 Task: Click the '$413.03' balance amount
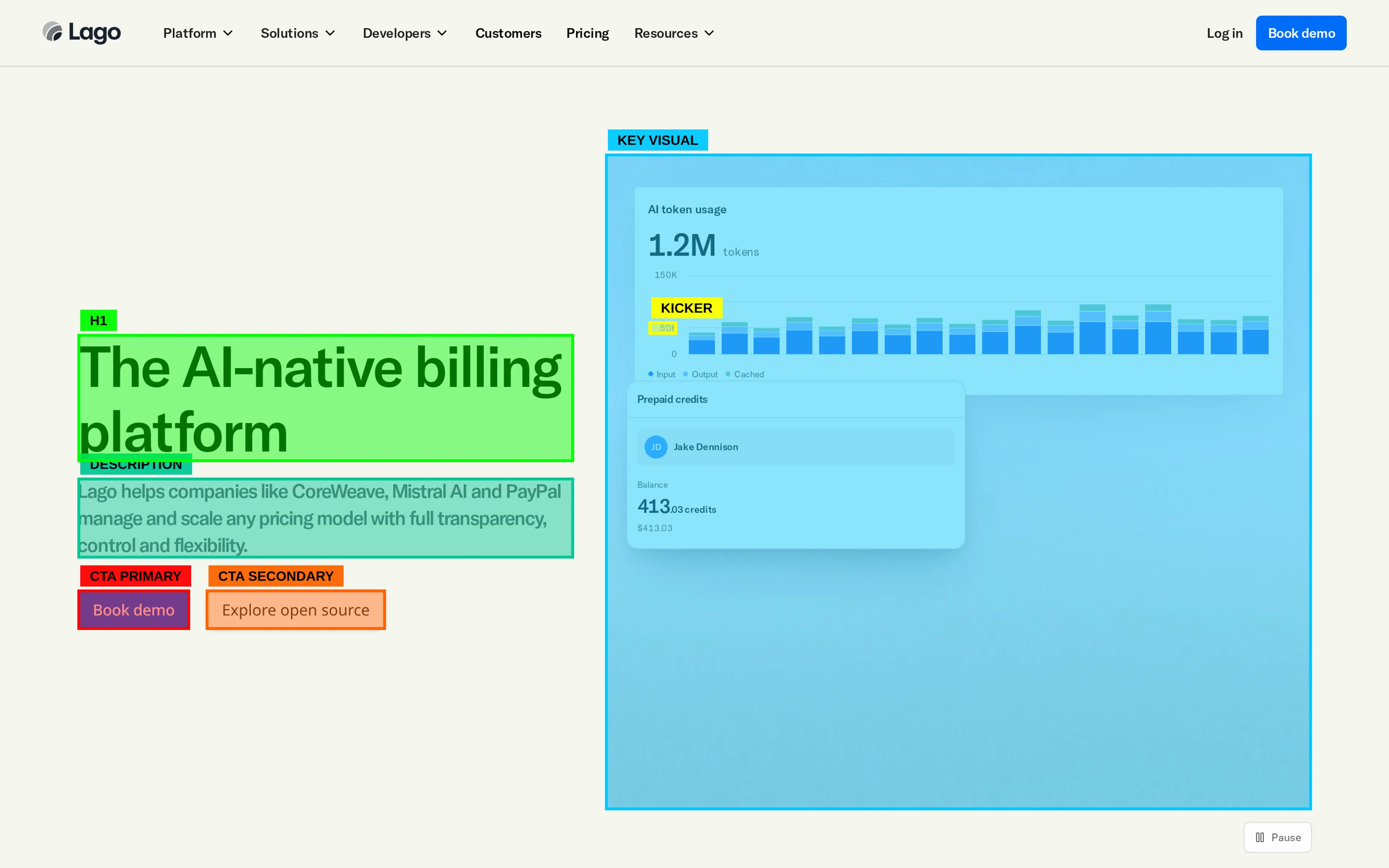(654, 528)
